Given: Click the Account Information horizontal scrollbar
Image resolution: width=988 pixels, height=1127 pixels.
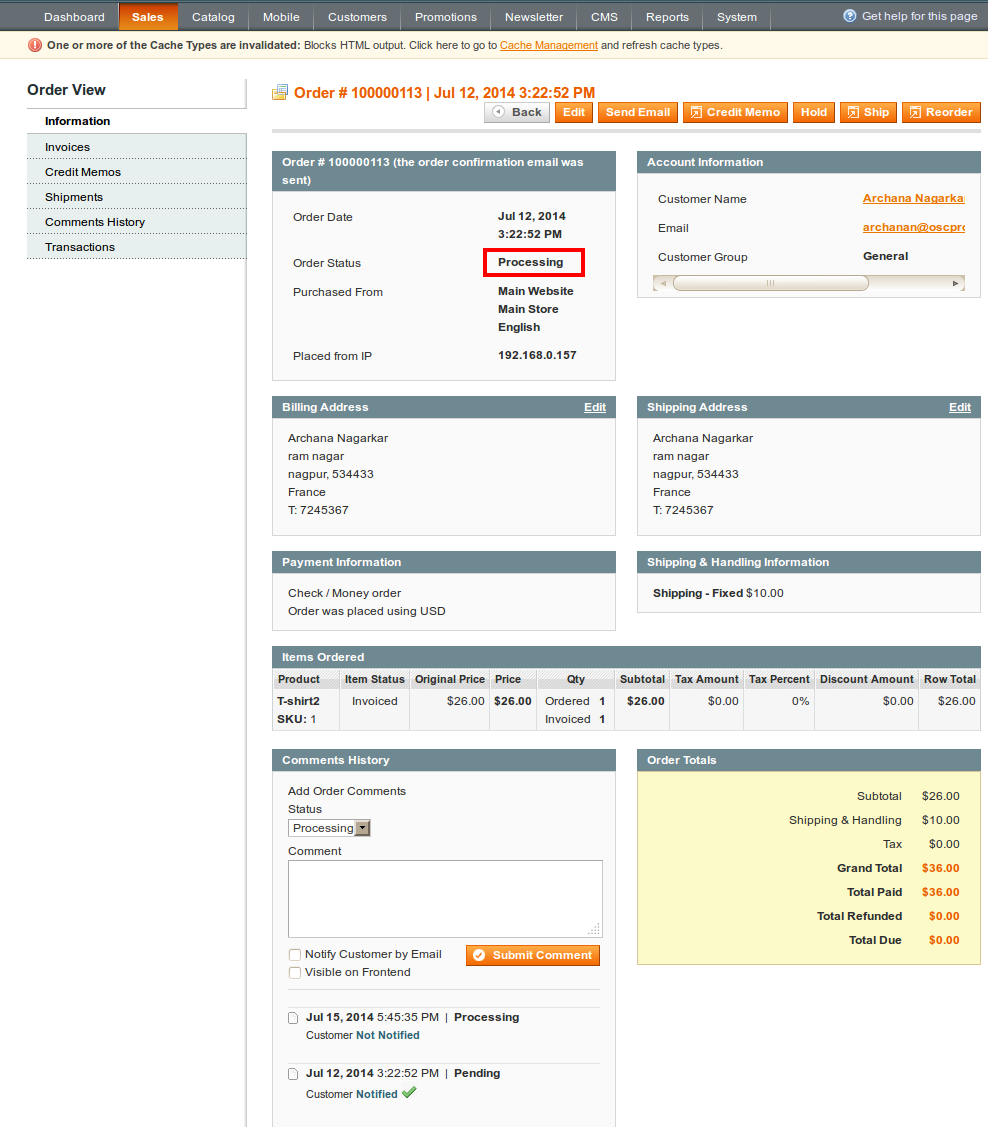Looking at the screenshot, I should click(770, 284).
